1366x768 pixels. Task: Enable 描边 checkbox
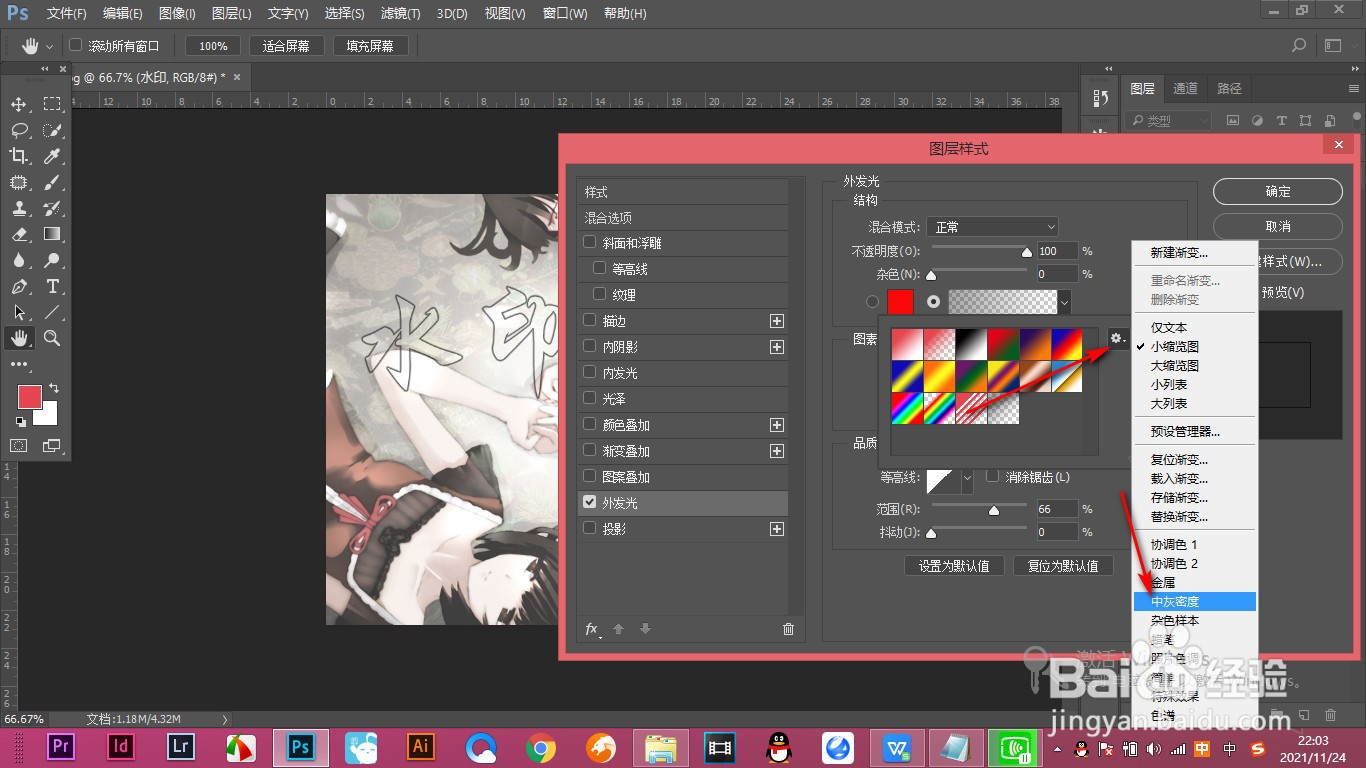click(590, 321)
